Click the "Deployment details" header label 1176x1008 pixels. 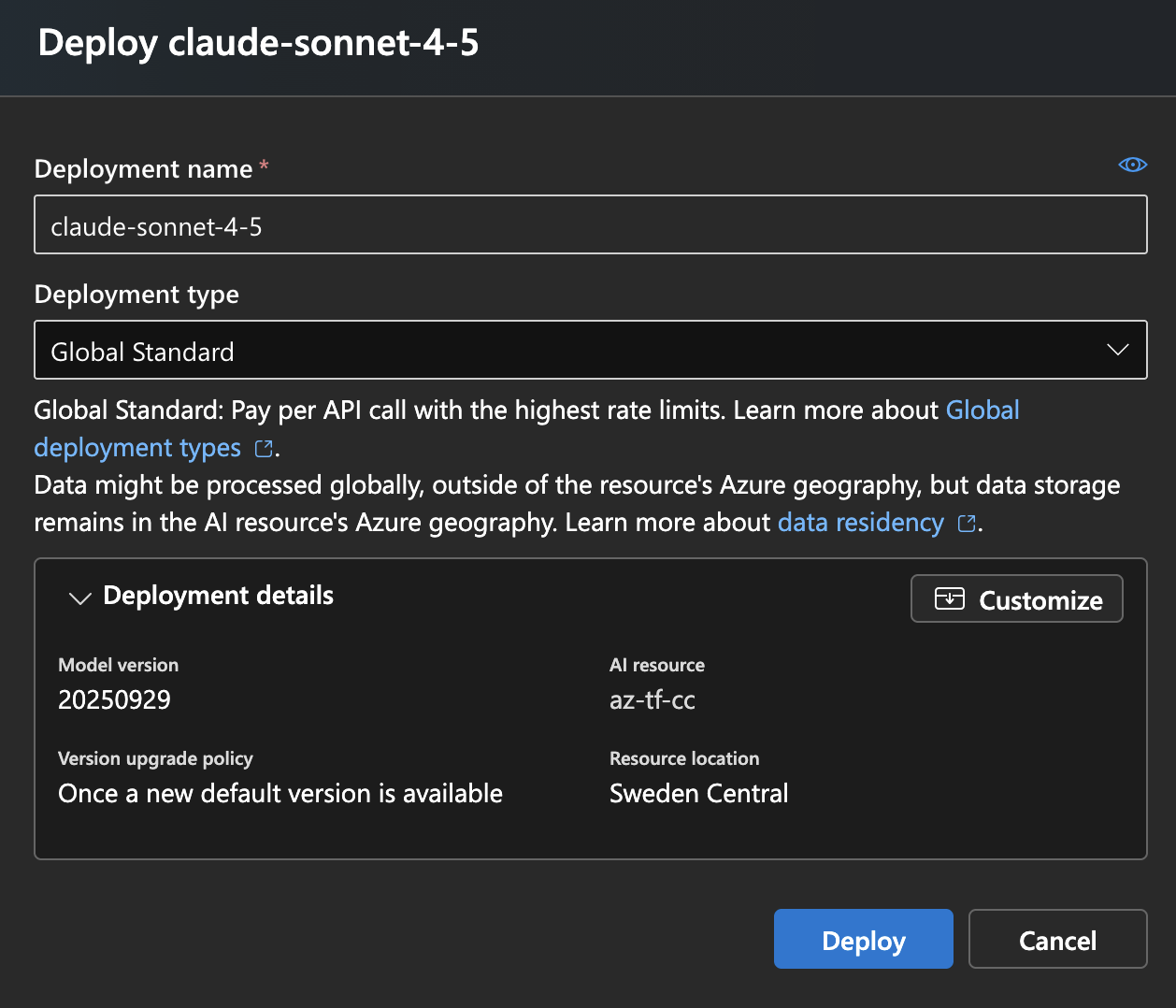(x=218, y=596)
